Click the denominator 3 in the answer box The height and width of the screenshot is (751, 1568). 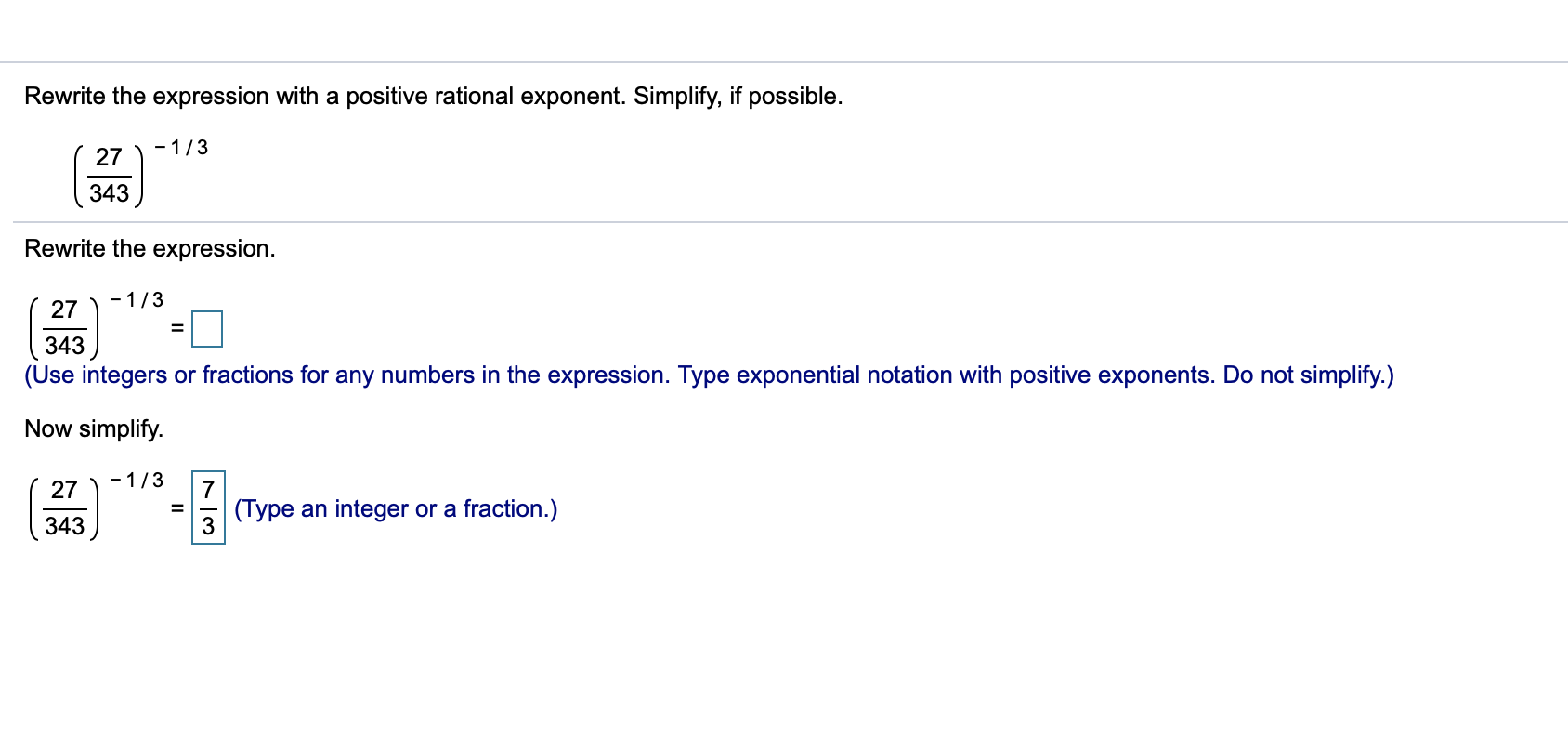tap(208, 528)
